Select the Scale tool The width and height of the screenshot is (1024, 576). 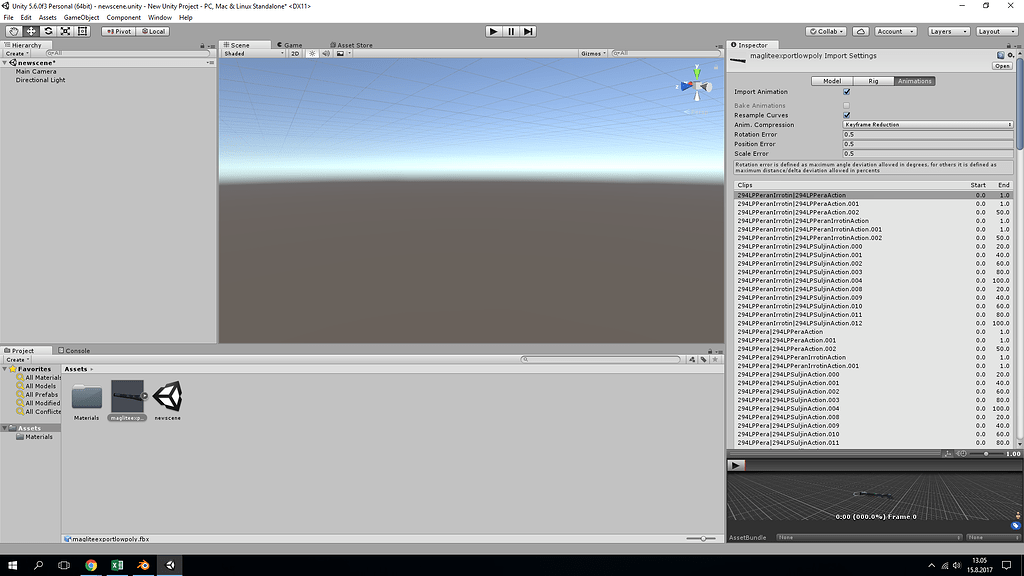pyautogui.click(x=65, y=31)
